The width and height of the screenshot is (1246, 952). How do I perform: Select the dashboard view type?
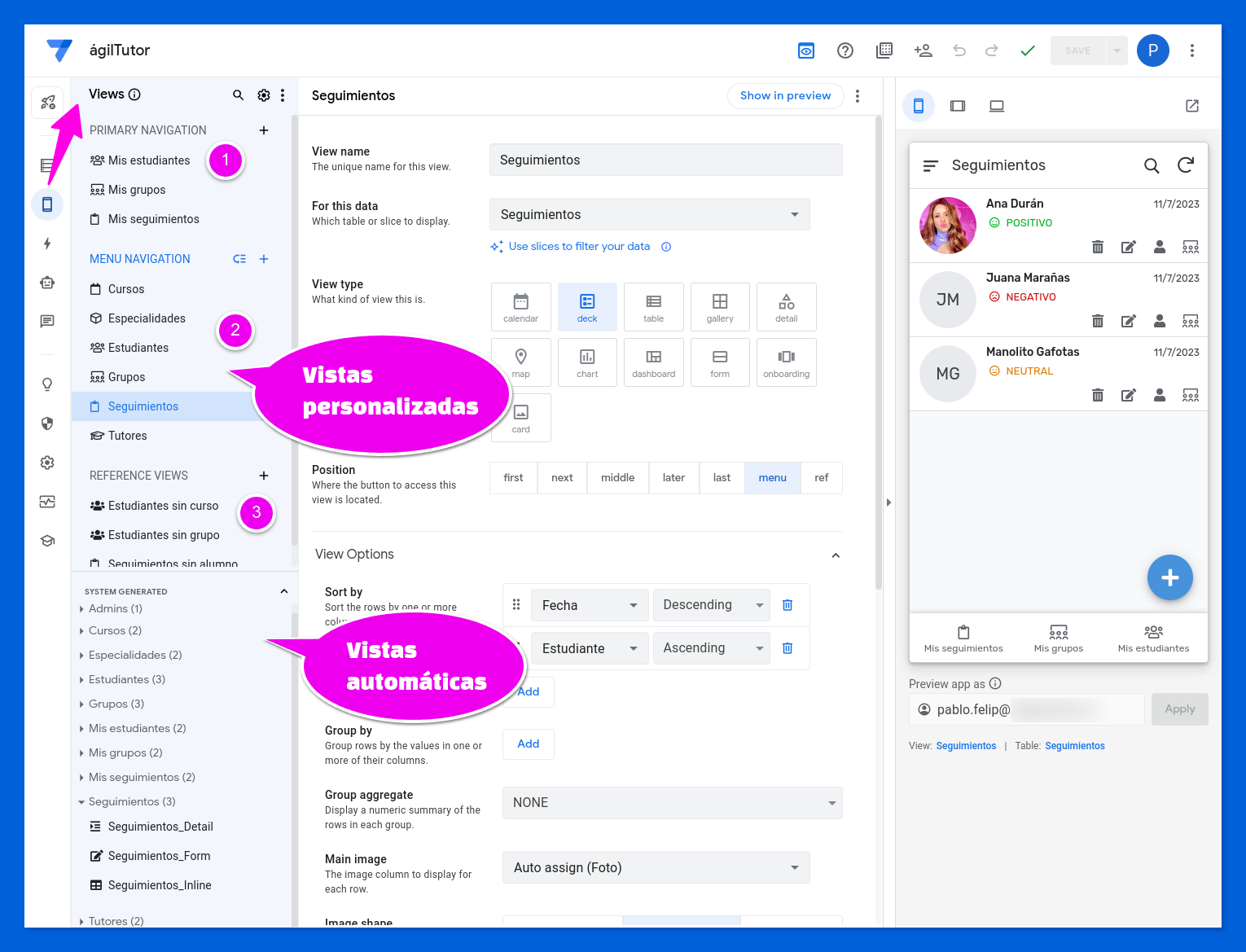[x=654, y=362]
